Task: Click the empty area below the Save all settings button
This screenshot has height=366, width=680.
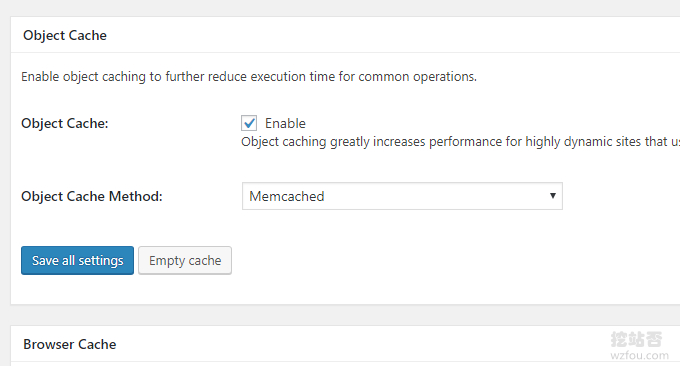Action: coord(77,289)
